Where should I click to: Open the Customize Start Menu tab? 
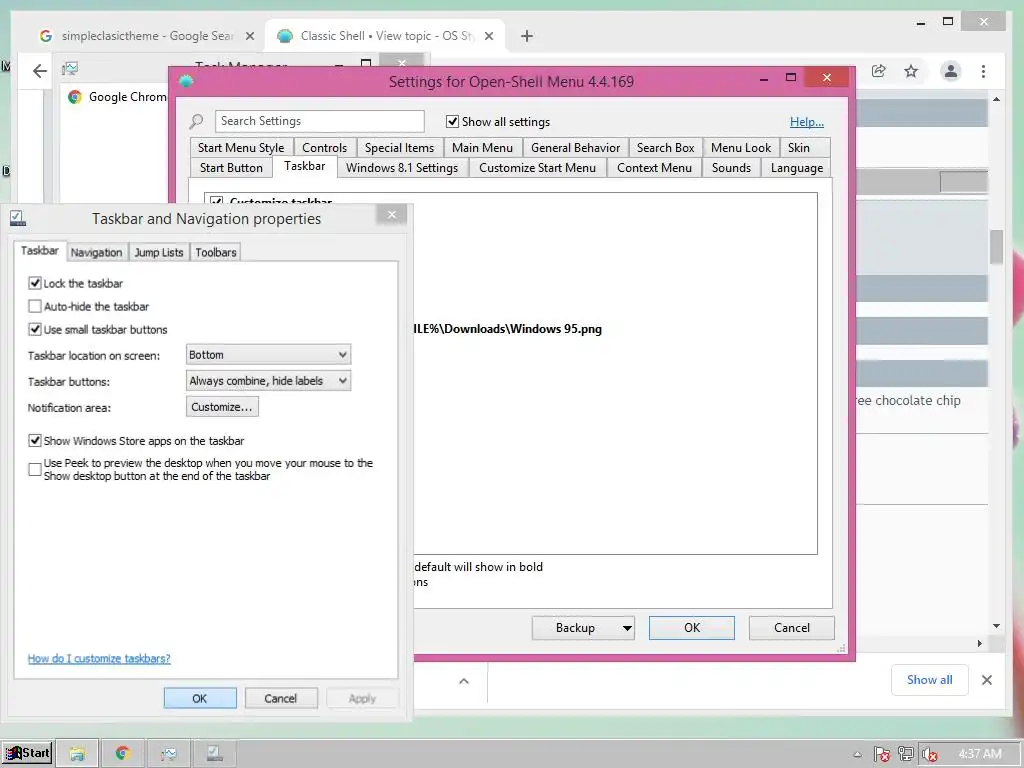click(x=537, y=168)
